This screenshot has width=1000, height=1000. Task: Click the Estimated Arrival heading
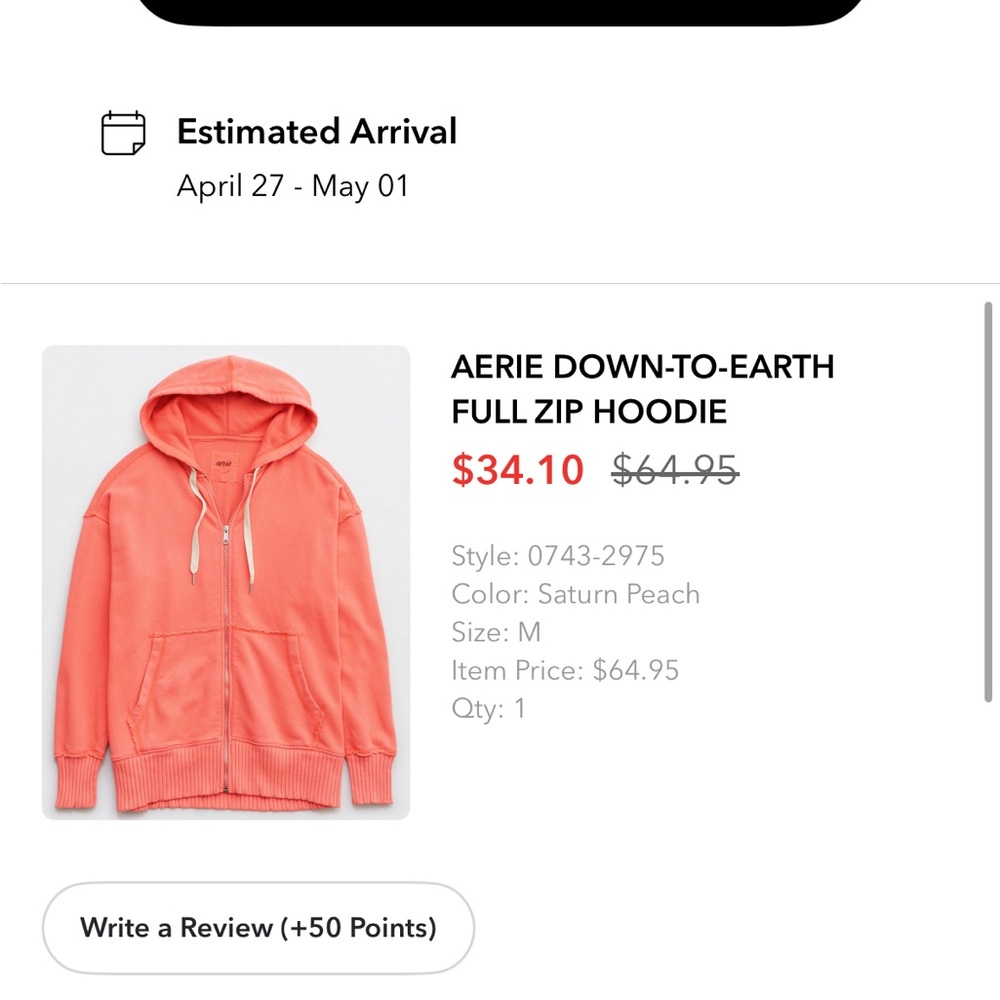click(x=316, y=131)
